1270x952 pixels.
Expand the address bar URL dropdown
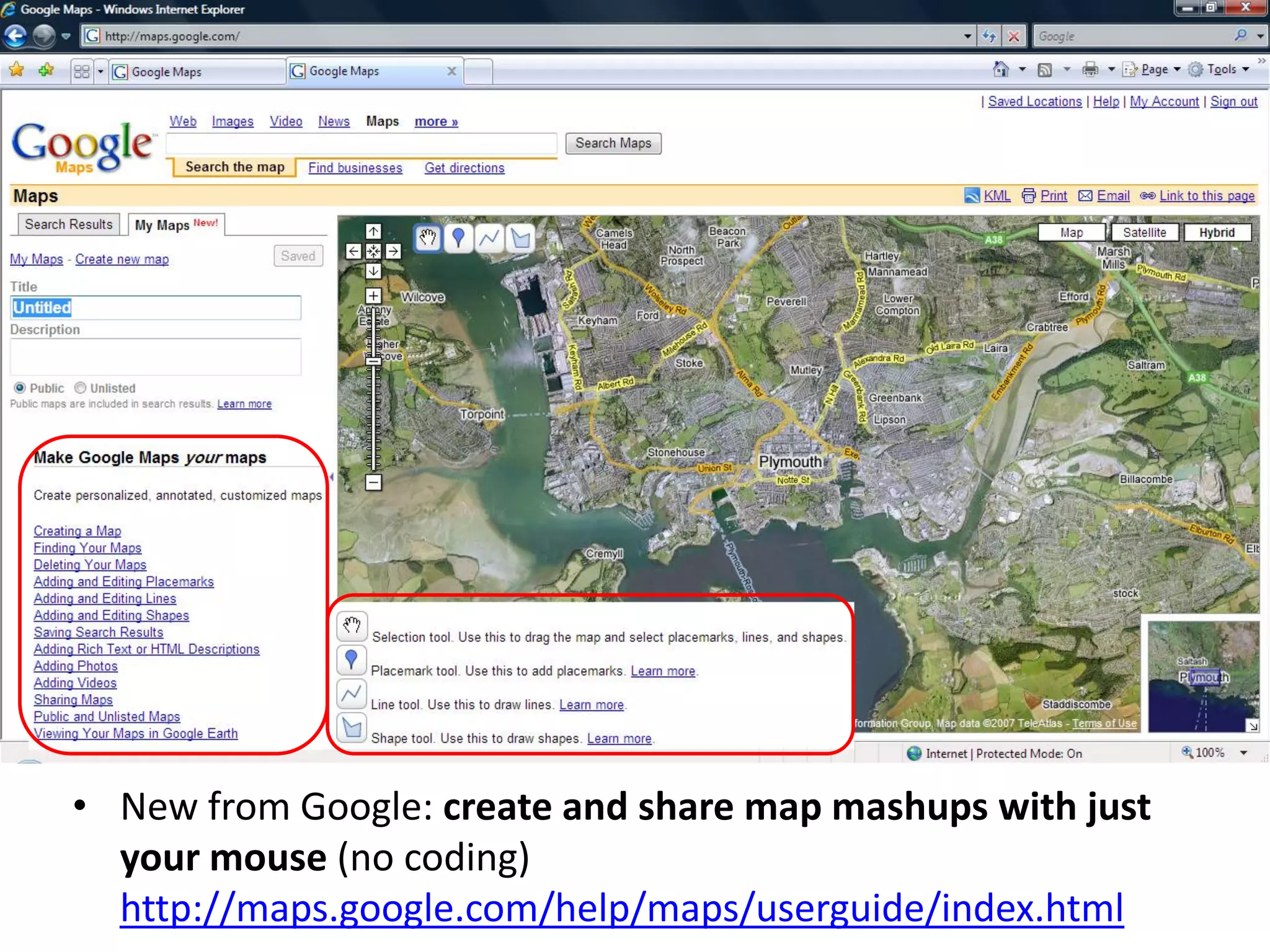(x=967, y=36)
